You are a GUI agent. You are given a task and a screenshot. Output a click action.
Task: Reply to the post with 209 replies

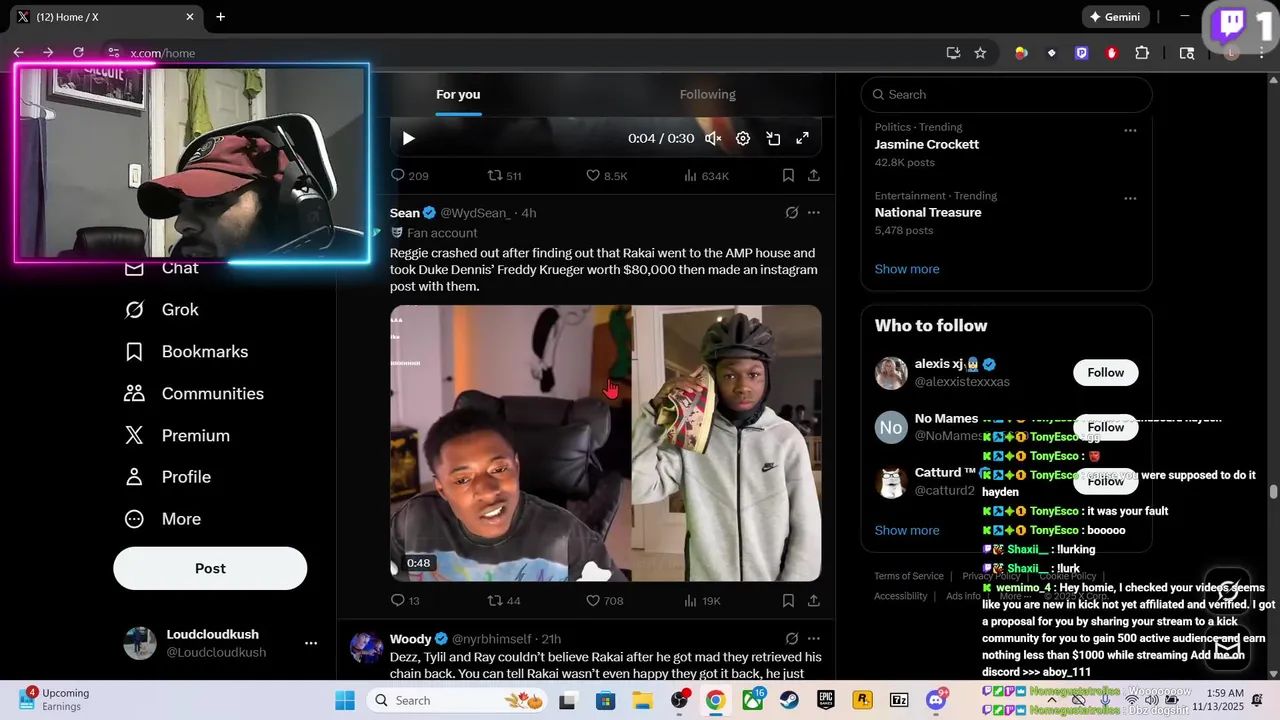click(x=409, y=175)
